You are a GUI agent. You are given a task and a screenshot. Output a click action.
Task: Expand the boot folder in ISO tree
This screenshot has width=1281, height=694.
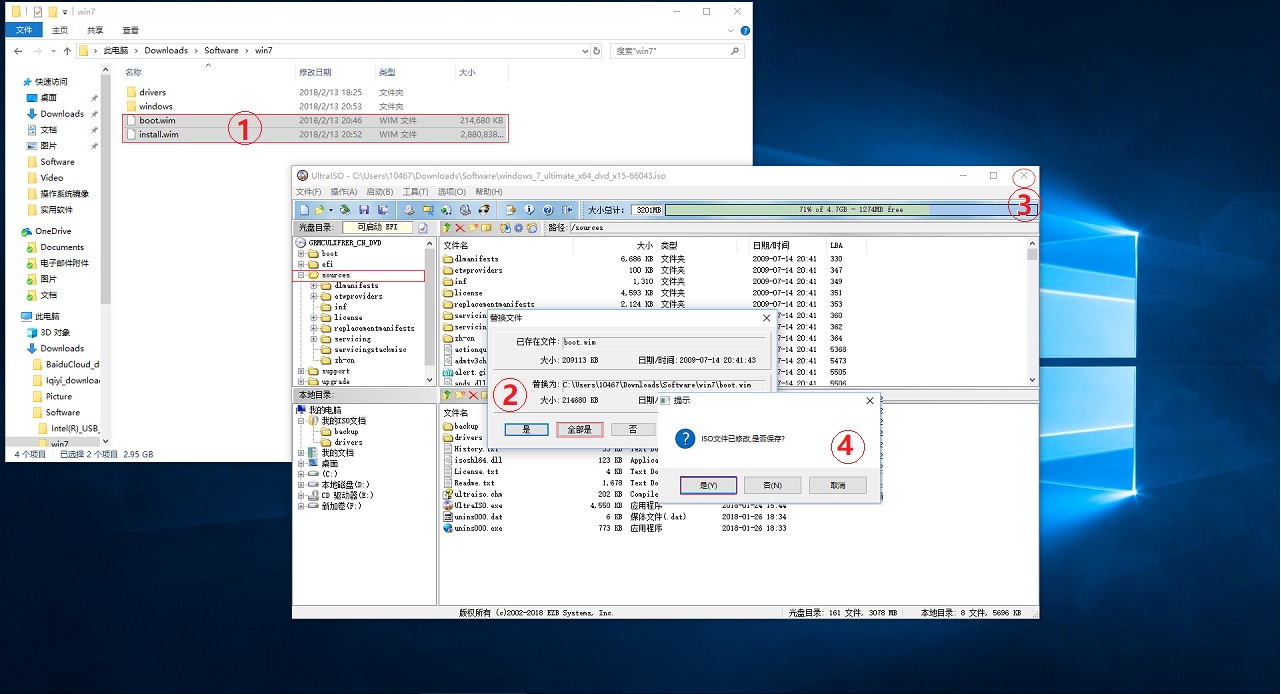[300, 253]
